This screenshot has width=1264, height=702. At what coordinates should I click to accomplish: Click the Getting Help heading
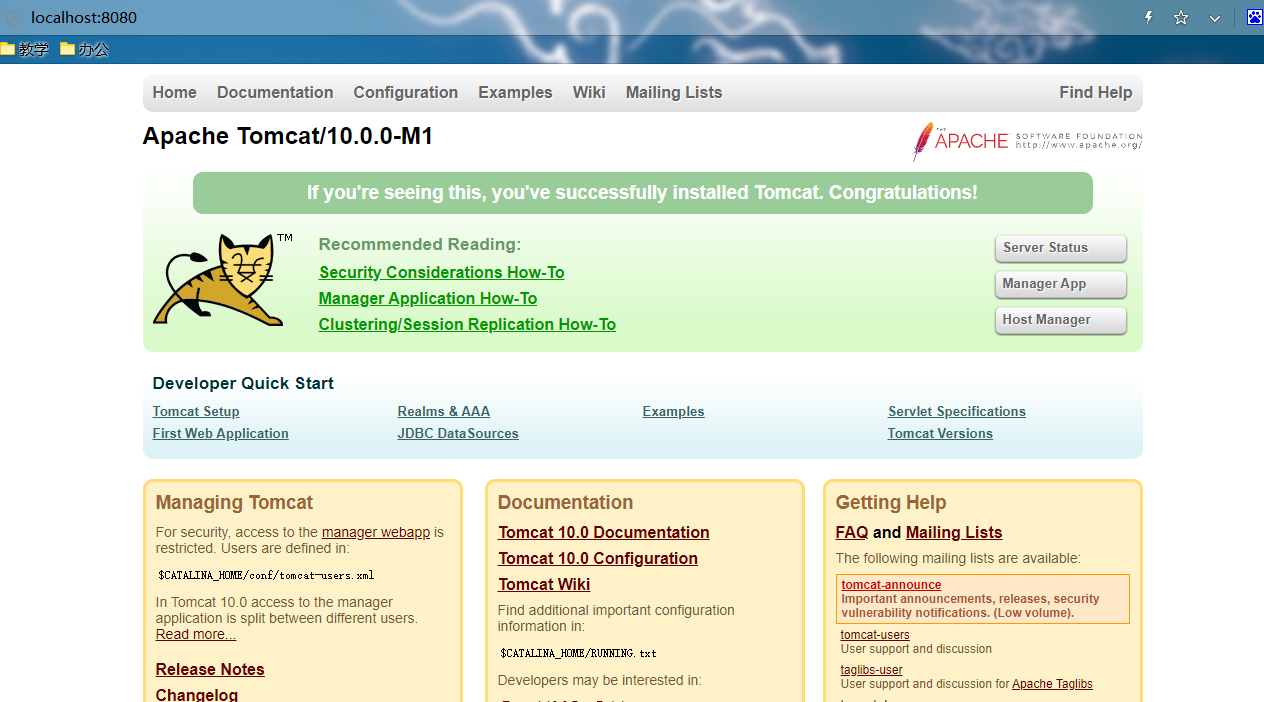[891, 502]
